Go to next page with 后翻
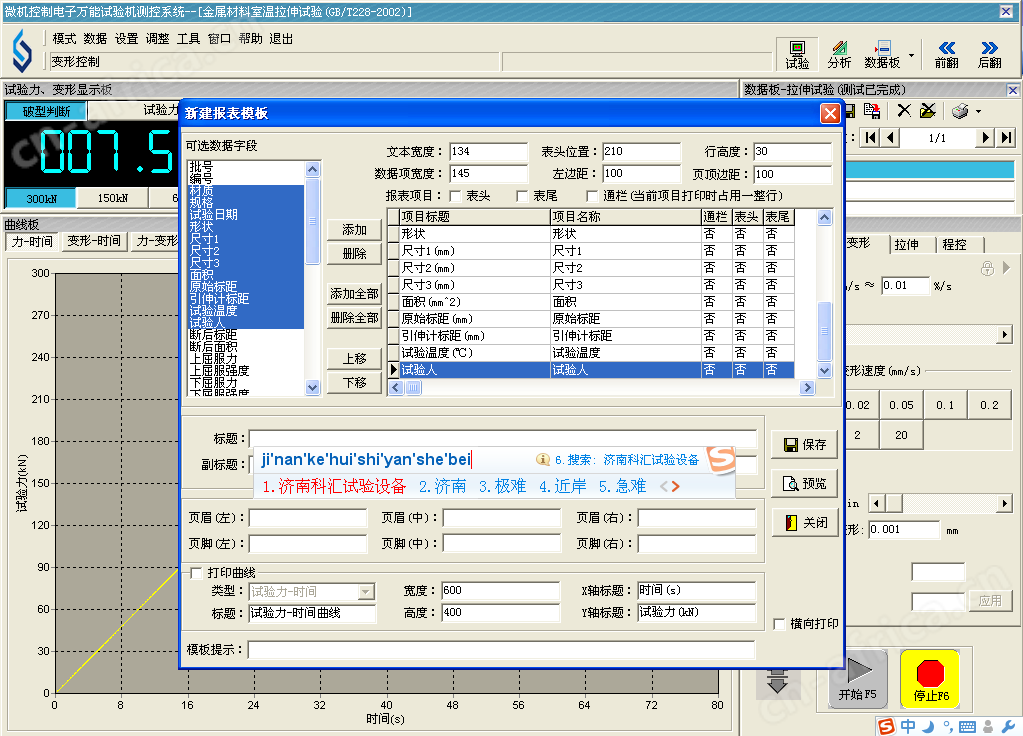 click(x=989, y=54)
